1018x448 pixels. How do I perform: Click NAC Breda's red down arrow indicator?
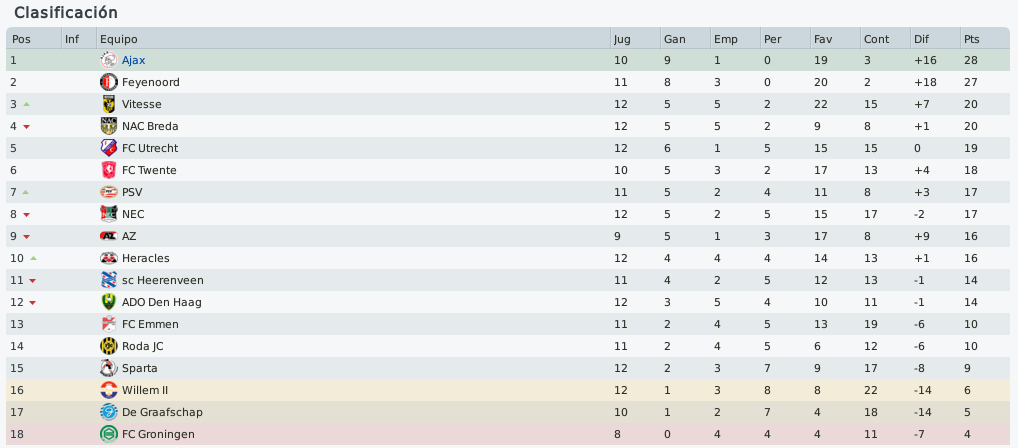pos(27,127)
